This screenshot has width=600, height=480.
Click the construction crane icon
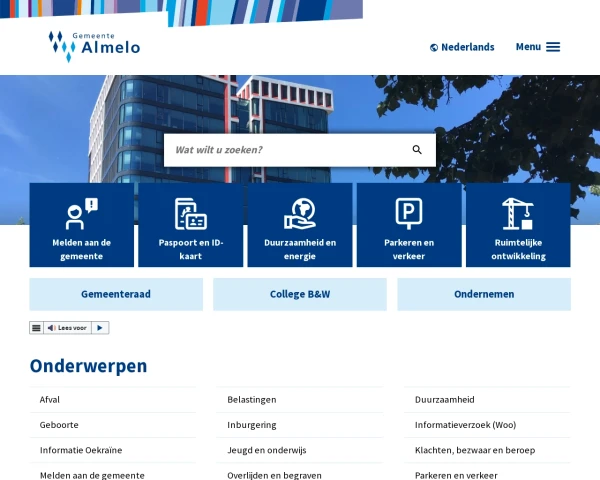[518, 214]
